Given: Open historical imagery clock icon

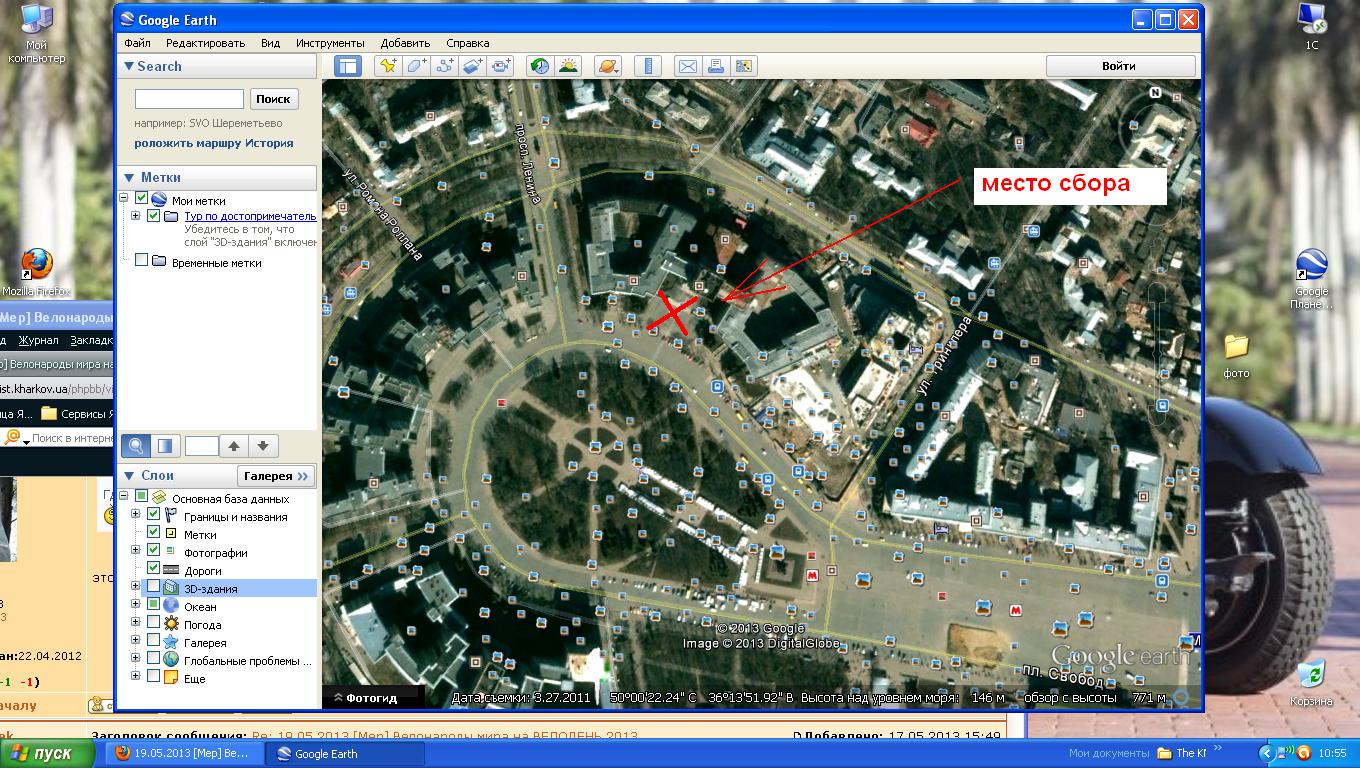Looking at the screenshot, I should pyautogui.click(x=540, y=67).
